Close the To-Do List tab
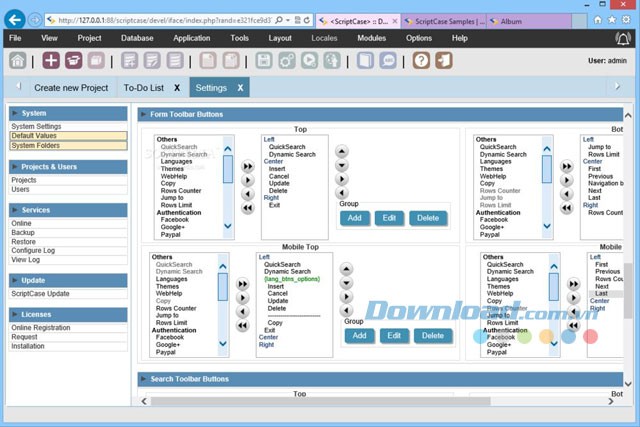The height and width of the screenshot is (427, 640). pyautogui.click(x=176, y=88)
